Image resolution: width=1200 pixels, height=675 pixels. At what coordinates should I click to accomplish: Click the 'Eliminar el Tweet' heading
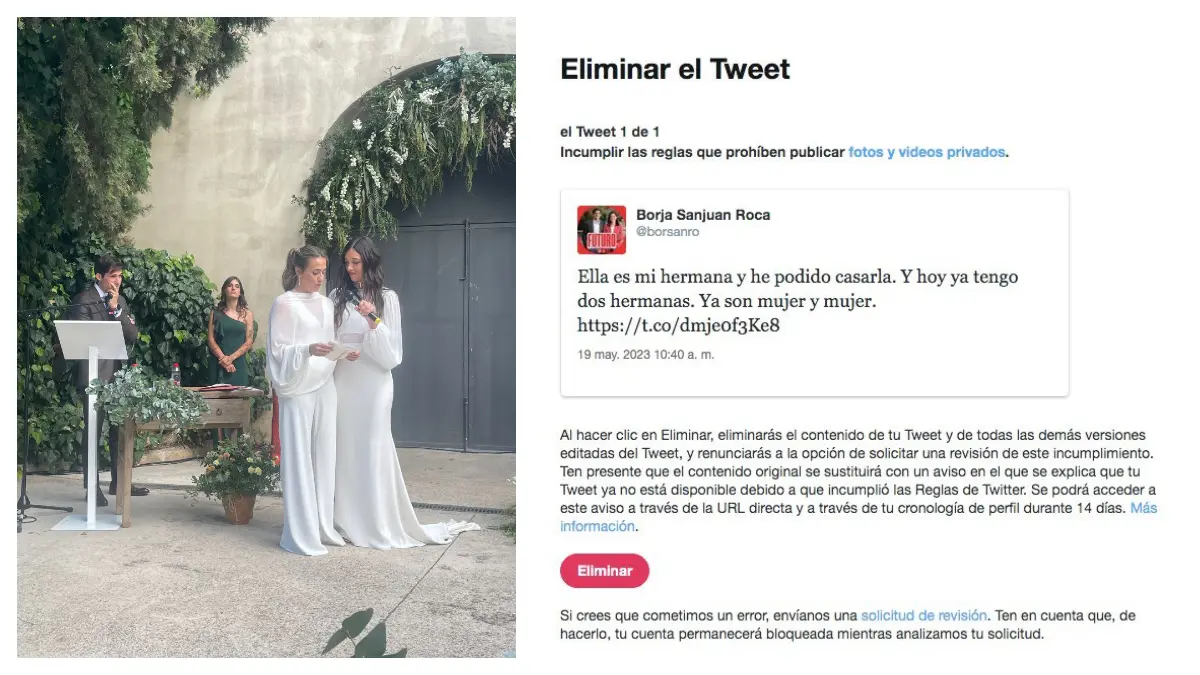pos(675,69)
